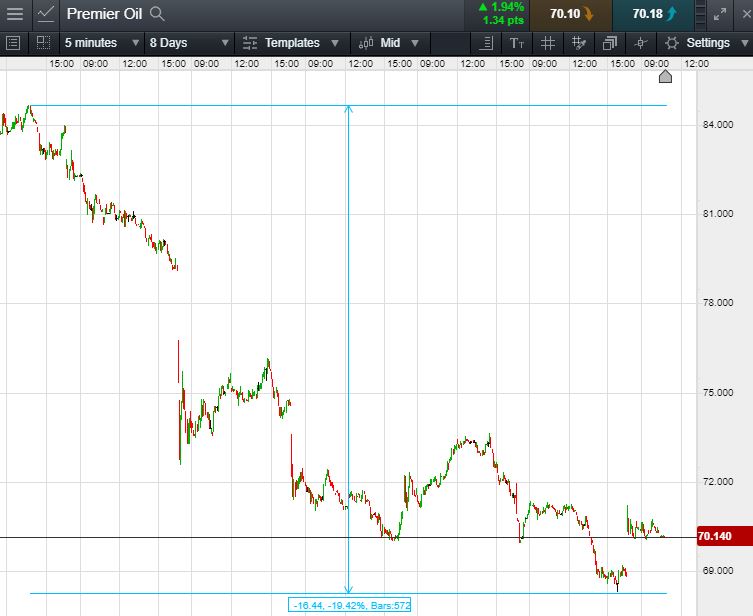Viewport: 753px width, 616px height.
Task: Click the grid colour picker icon
Action: click(579, 43)
